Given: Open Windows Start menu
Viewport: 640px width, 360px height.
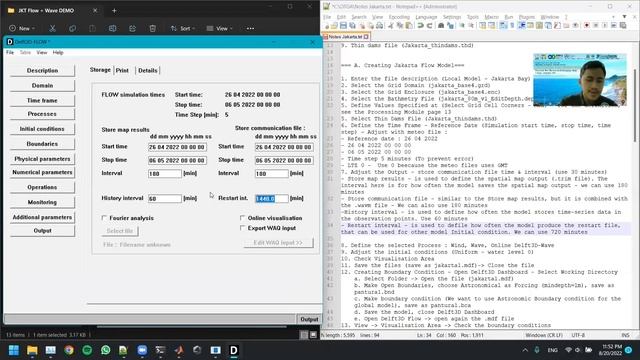Looking at the screenshot, I should pyautogui.click(x=13, y=350).
